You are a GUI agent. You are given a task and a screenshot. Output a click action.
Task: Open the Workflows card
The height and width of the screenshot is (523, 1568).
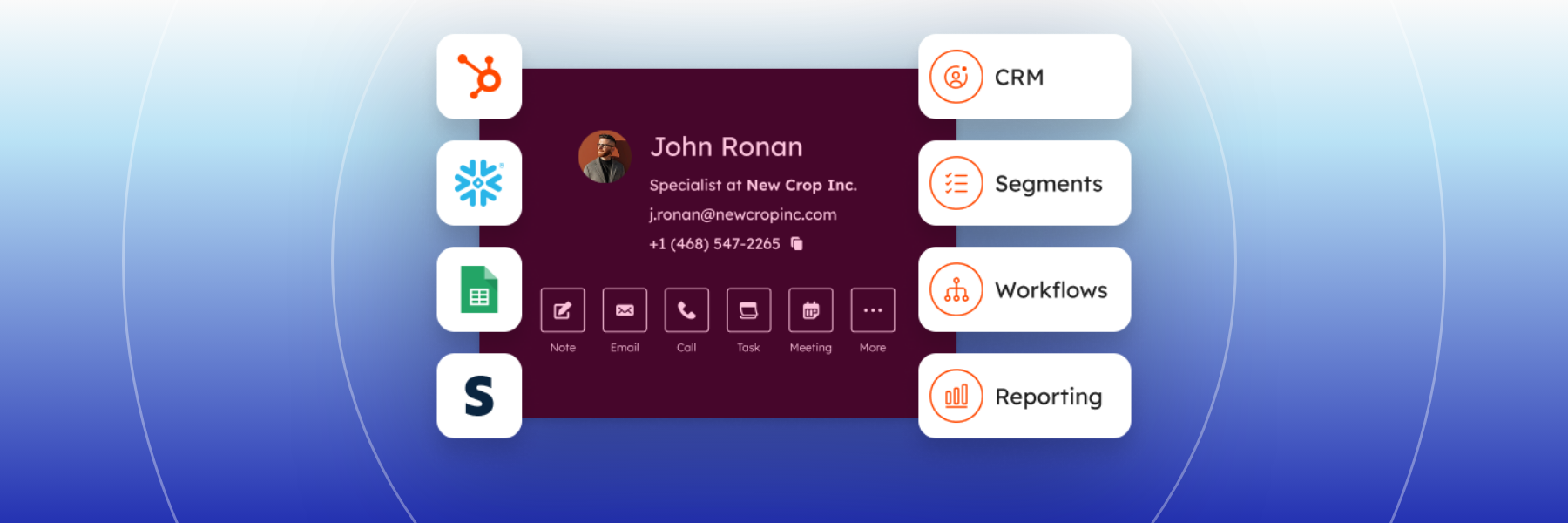click(x=1024, y=289)
